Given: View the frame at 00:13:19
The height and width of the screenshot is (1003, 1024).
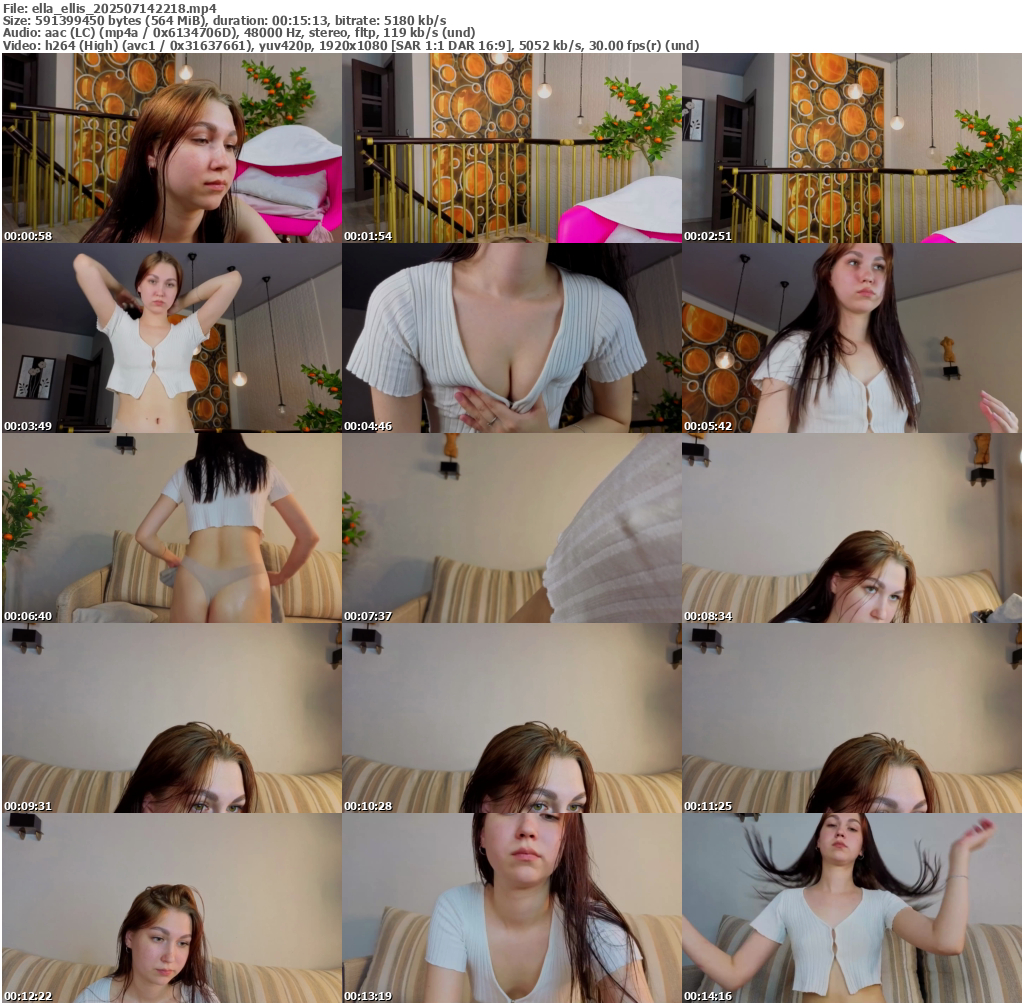Looking at the screenshot, I should [512, 908].
